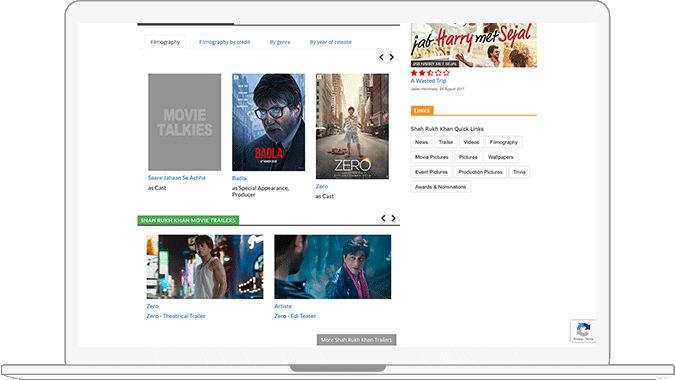The width and height of the screenshot is (675, 380).
Task: Click the star rating under Harry Met Sejal
Action: click(430, 73)
